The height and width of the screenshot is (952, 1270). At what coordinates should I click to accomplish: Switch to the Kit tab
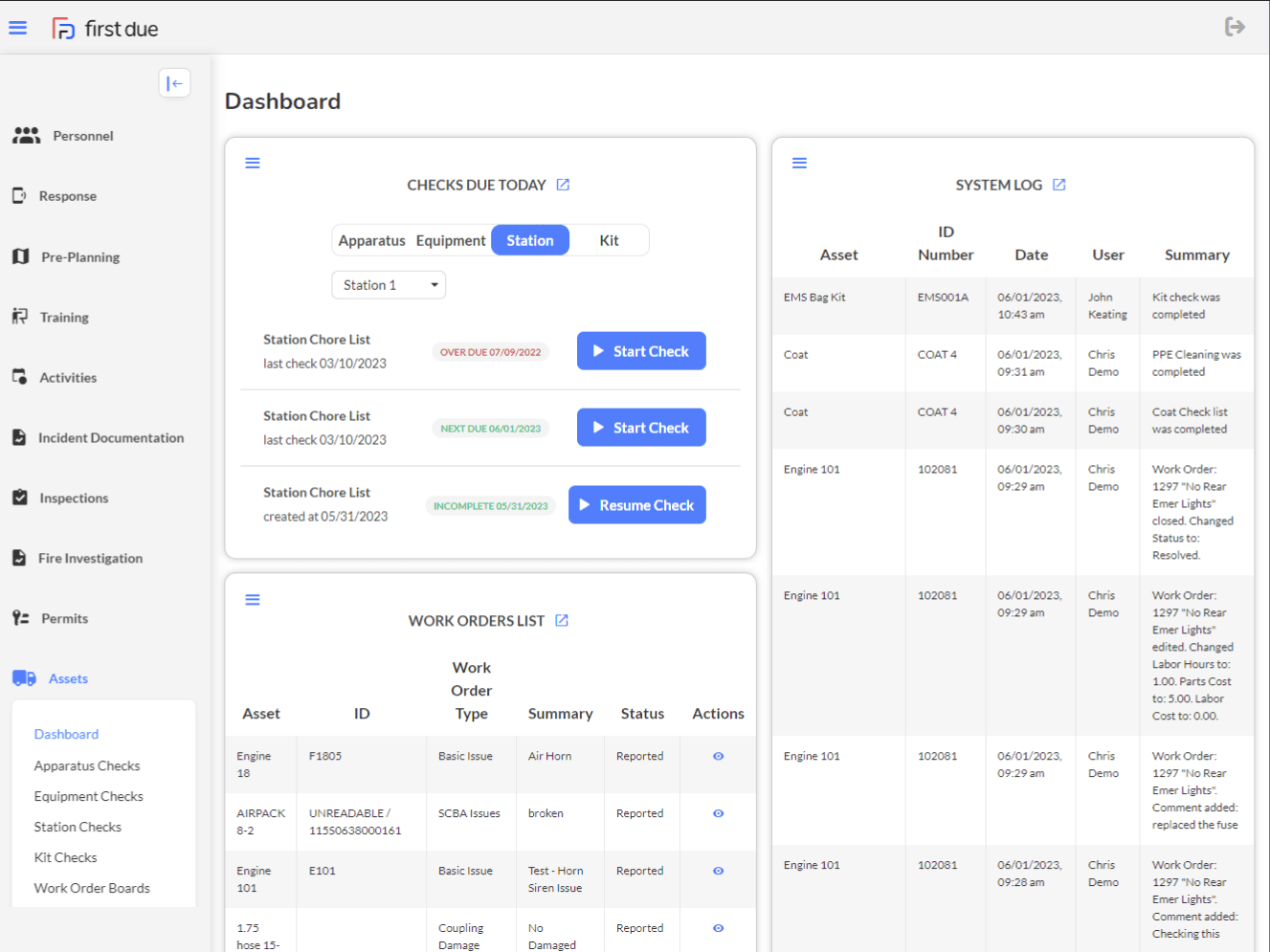click(610, 240)
